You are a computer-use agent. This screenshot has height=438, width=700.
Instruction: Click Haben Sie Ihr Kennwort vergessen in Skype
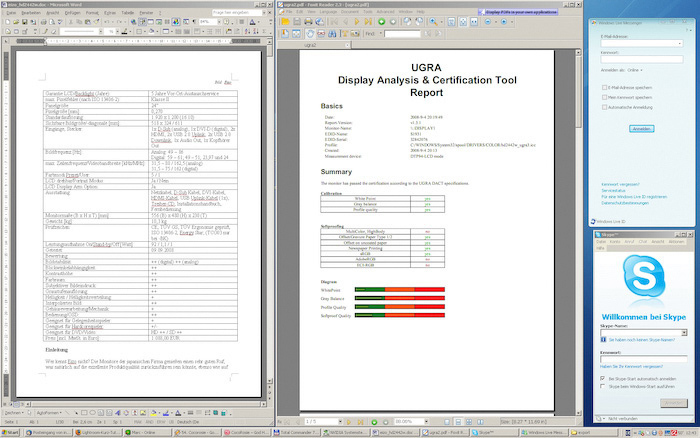pos(631,367)
